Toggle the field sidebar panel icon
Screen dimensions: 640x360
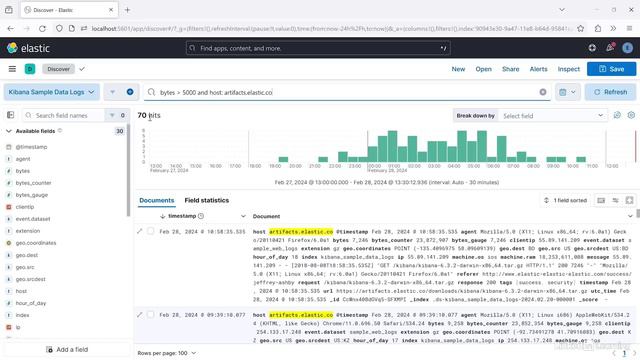pyautogui.click(x=11, y=115)
